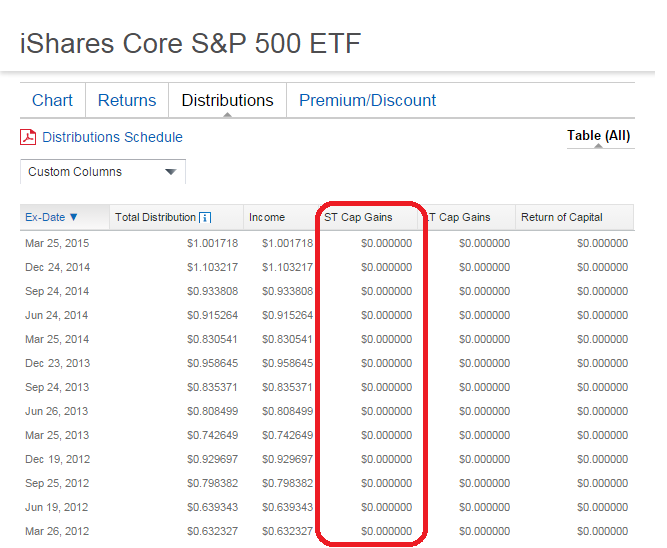Select the Sep 25, 2012 date cell
Screen dimensions: 667x548
[x=57, y=483]
